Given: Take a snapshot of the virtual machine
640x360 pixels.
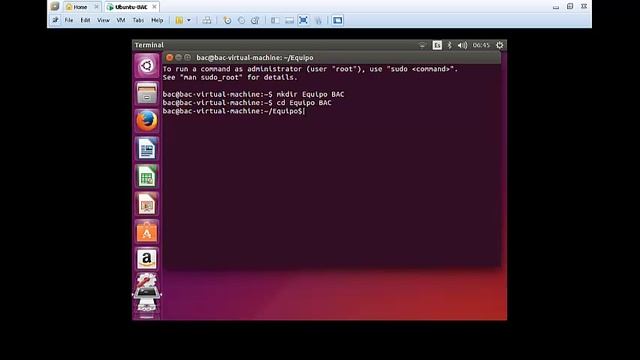Looking at the screenshot, I should click(227, 20).
